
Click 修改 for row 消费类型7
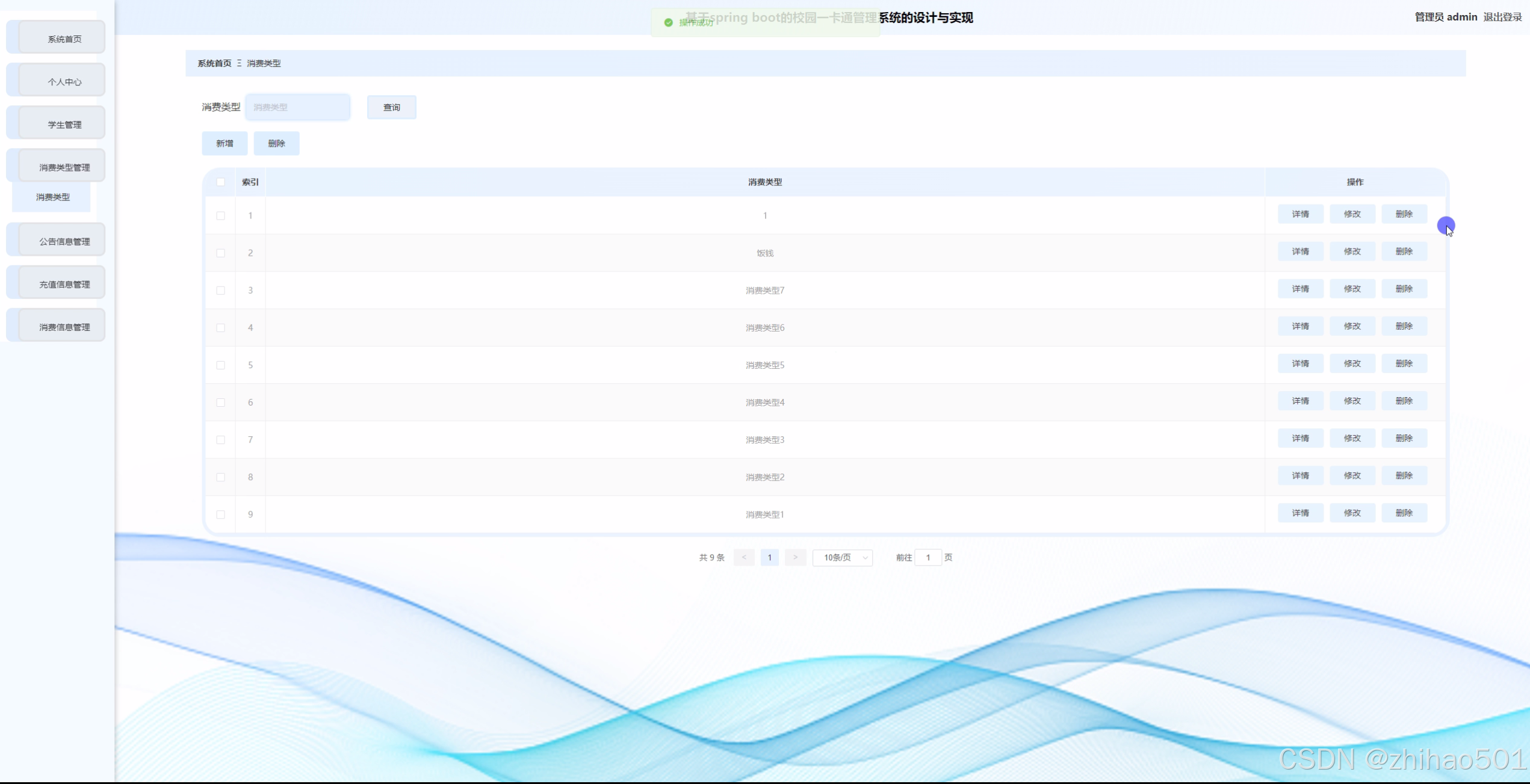(x=1352, y=289)
